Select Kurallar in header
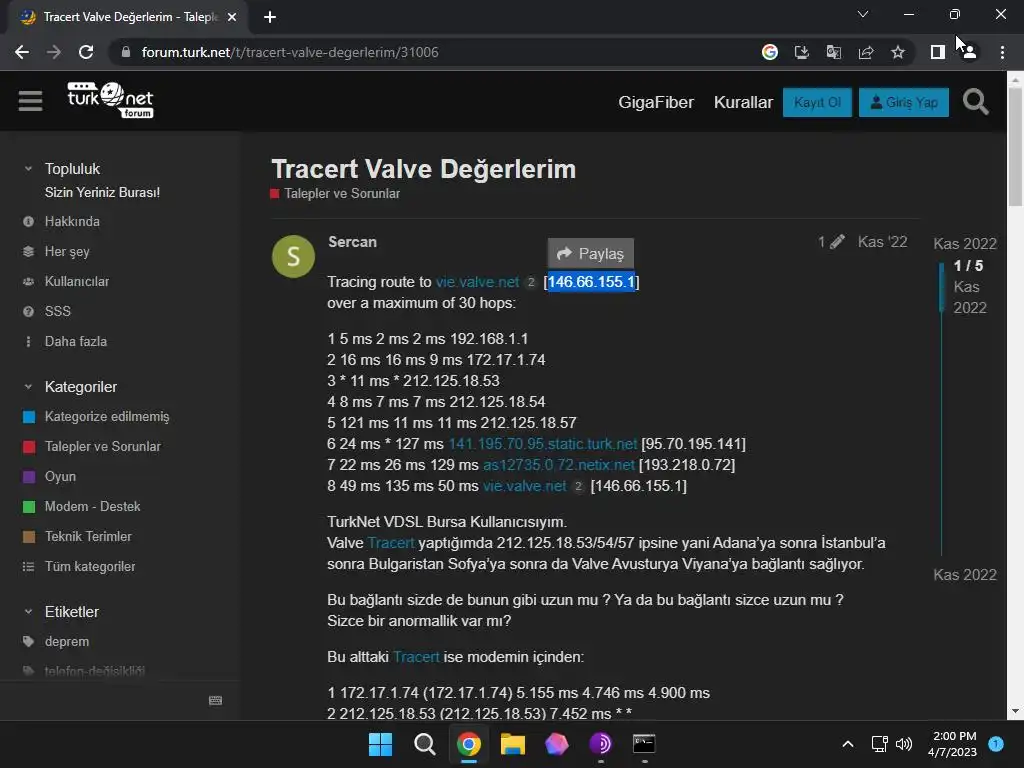This screenshot has height=768, width=1024. coord(743,103)
